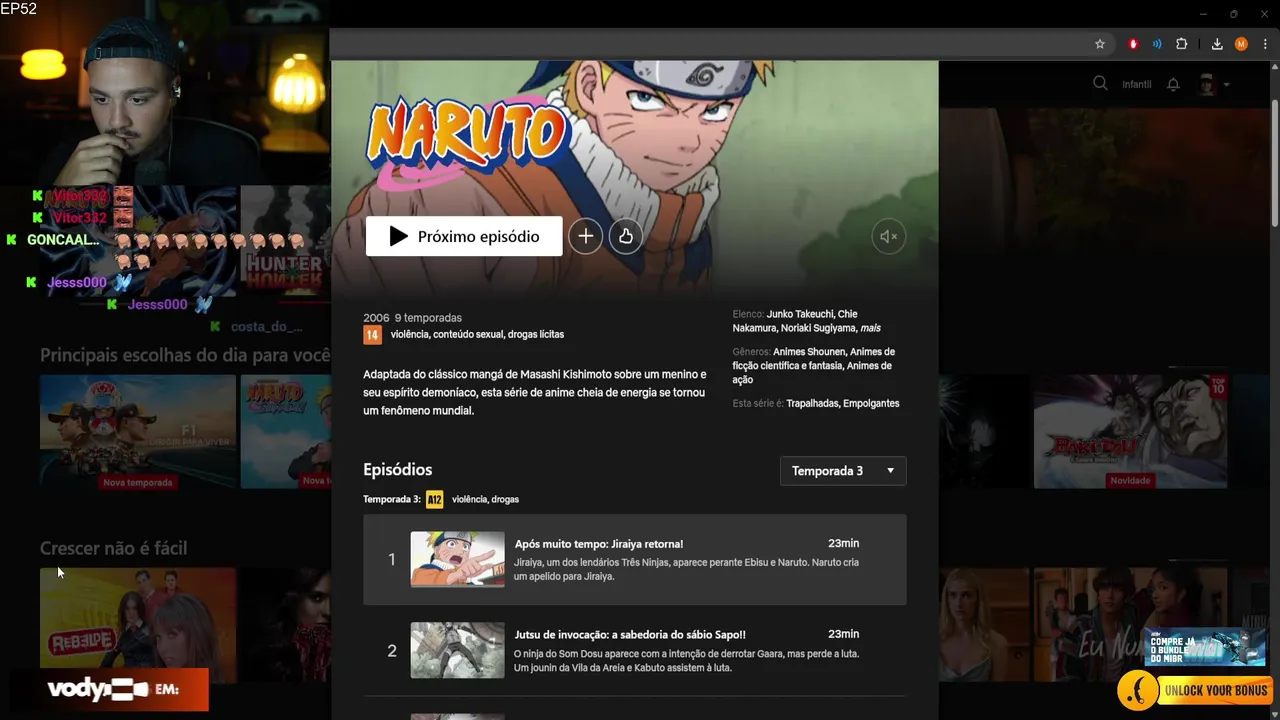Click 'Principais escolhas do dia para você' heading

[185, 355]
